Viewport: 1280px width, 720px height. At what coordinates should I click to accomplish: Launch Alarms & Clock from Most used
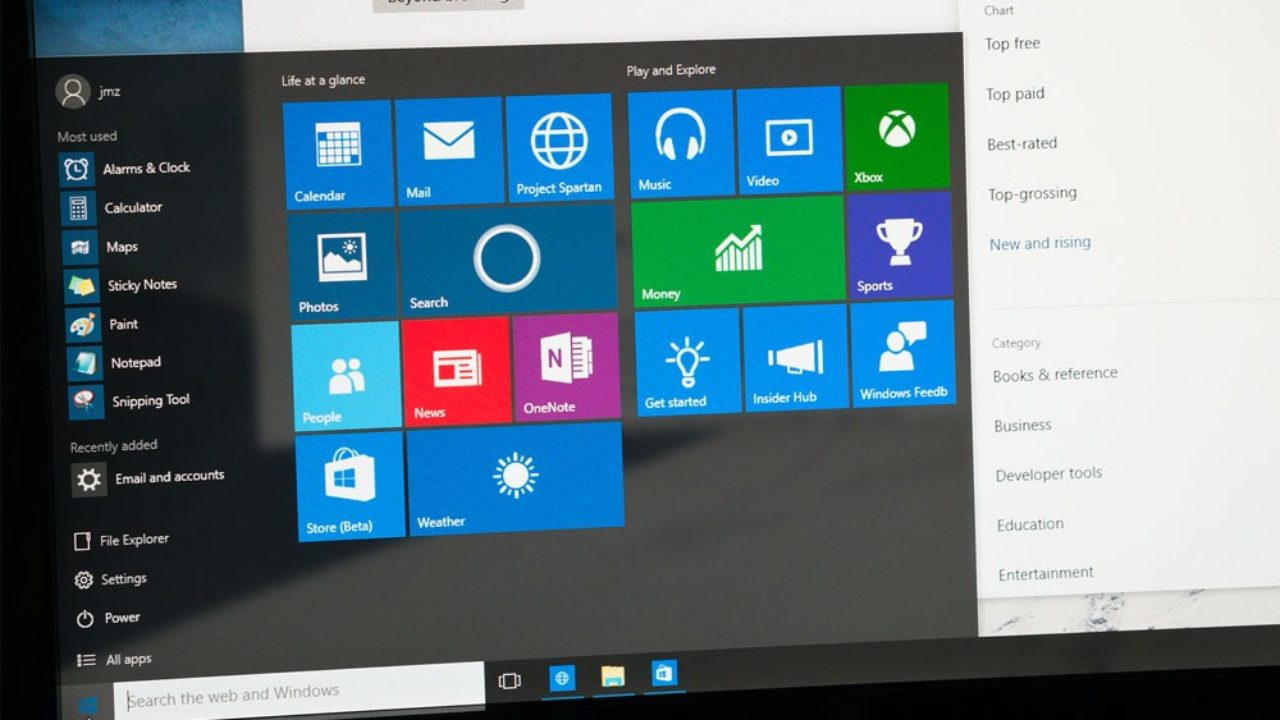coord(125,169)
